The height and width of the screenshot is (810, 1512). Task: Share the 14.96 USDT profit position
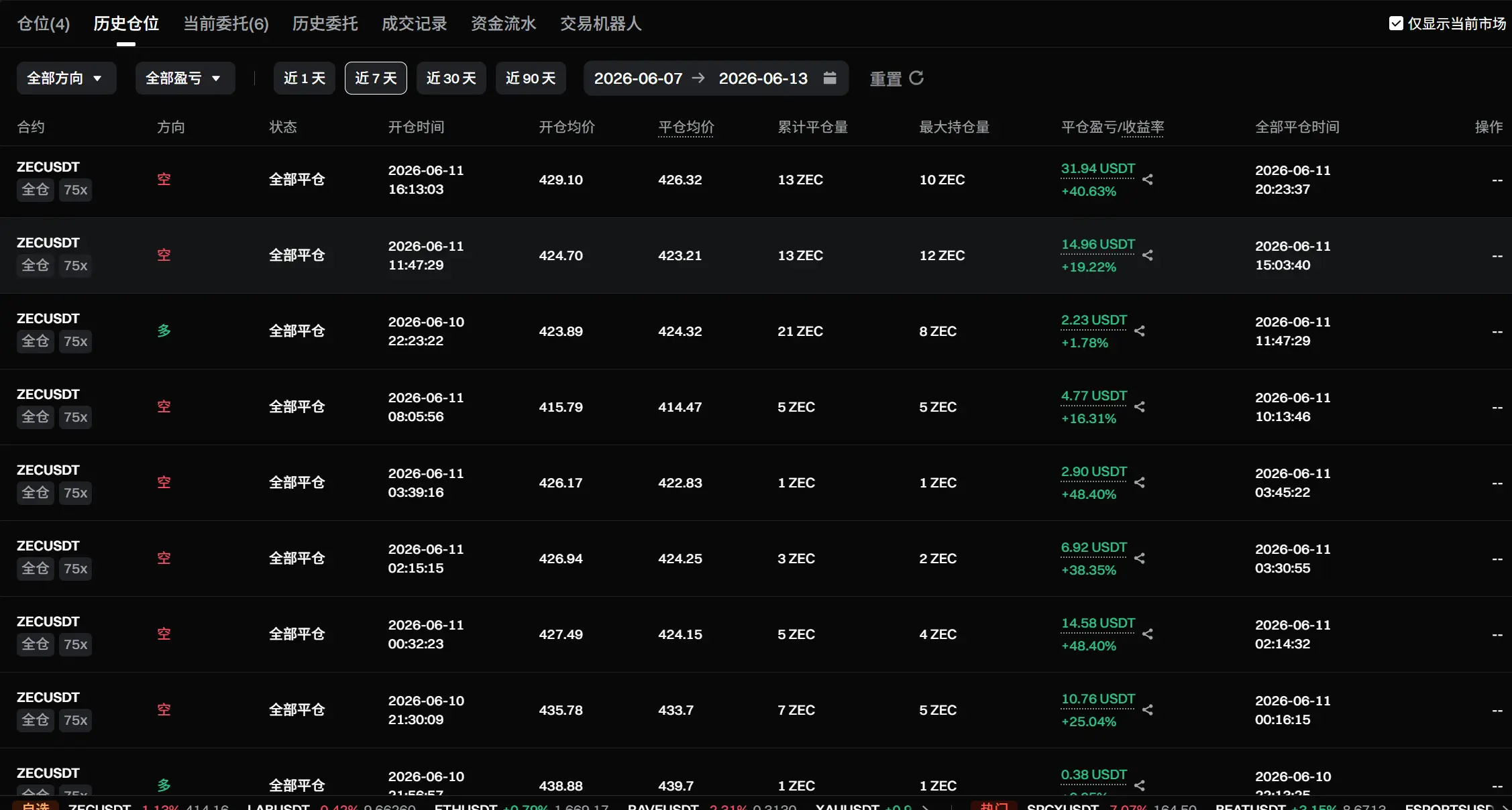[1148, 255]
